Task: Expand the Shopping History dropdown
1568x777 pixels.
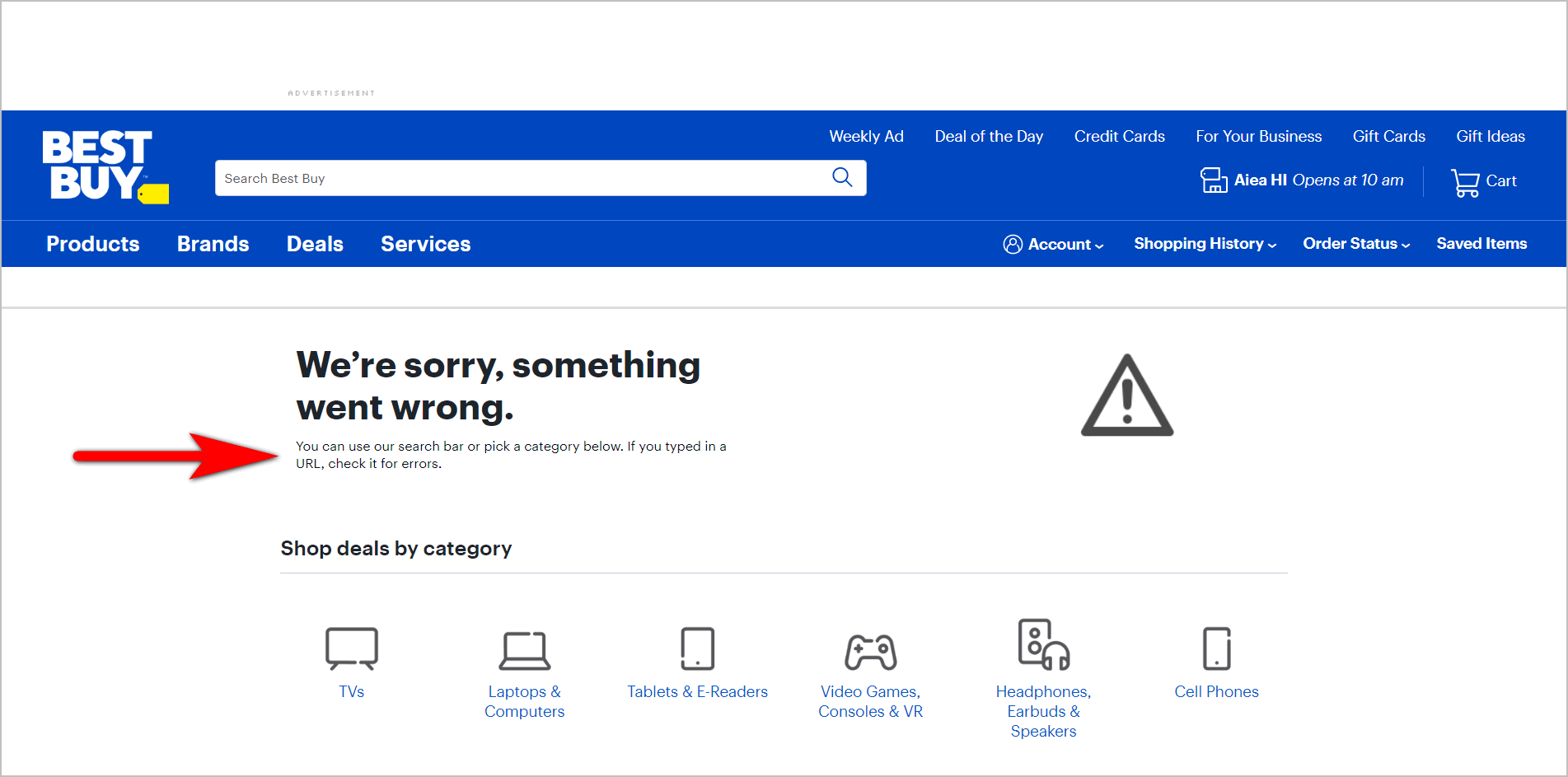Action: [1271, 245]
